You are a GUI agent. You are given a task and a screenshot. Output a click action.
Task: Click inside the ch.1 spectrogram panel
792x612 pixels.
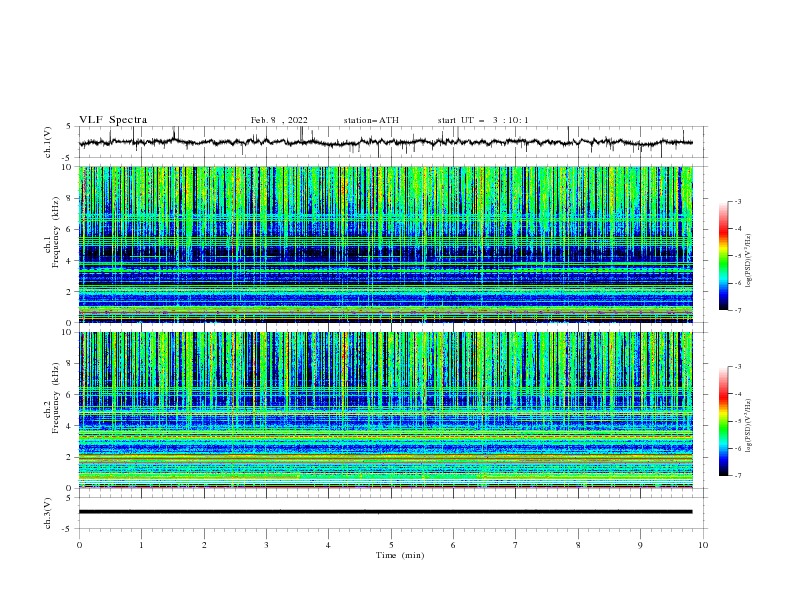pyautogui.click(x=386, y=244)
